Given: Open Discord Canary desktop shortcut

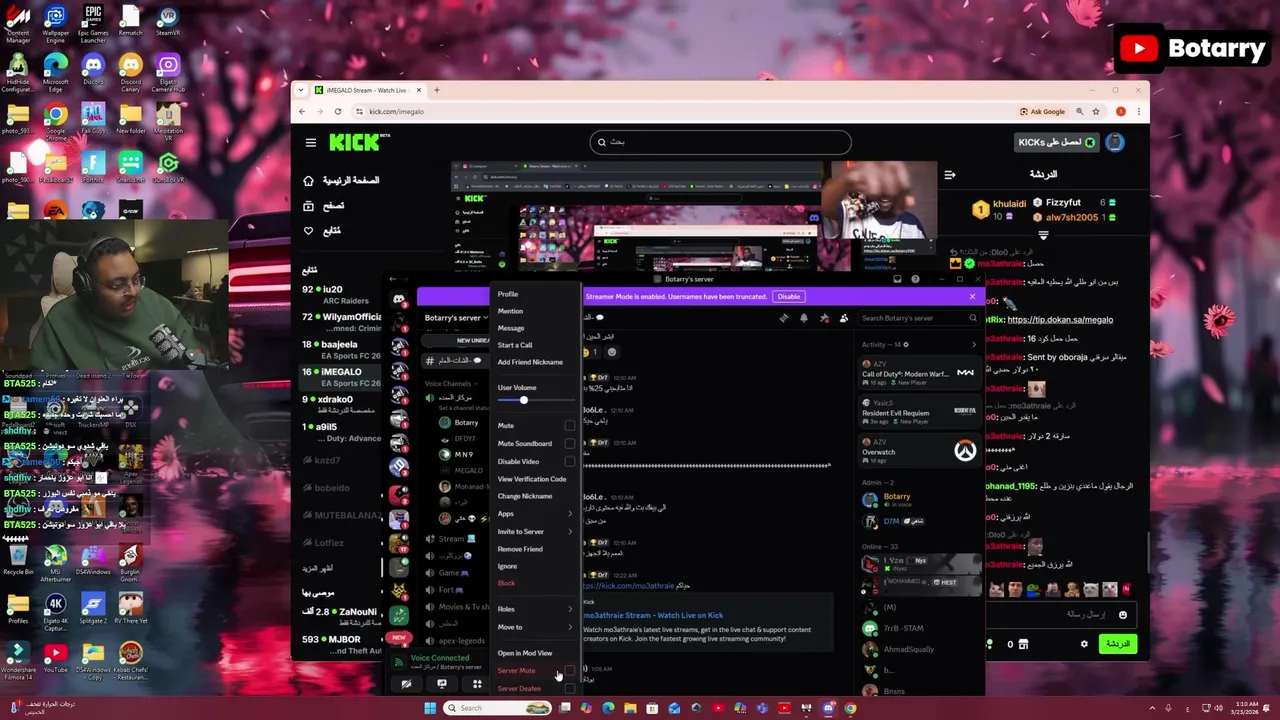Looking at the screenshot, I should (130, 71).
